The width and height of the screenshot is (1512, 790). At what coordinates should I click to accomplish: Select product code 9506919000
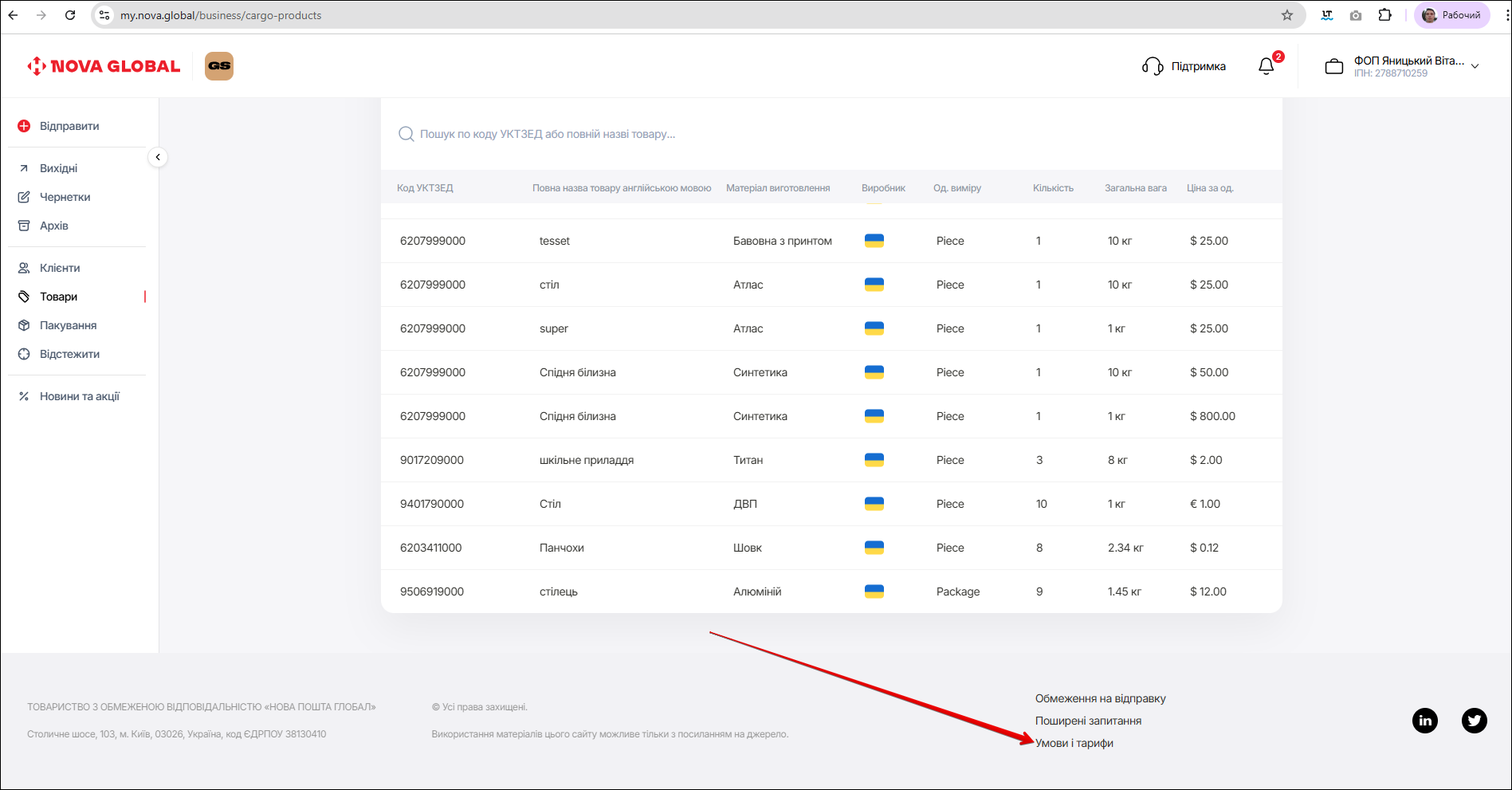pyautogui.click(x=432, y=592)
